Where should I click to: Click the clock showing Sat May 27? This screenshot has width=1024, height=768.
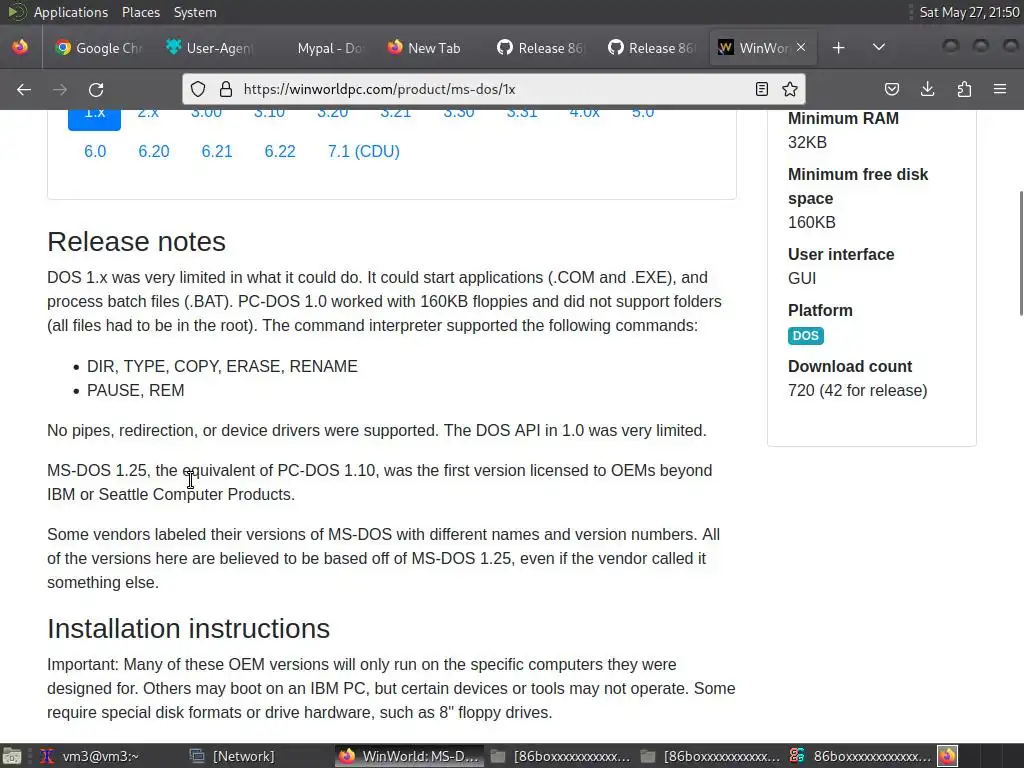[x=969, y=12]
